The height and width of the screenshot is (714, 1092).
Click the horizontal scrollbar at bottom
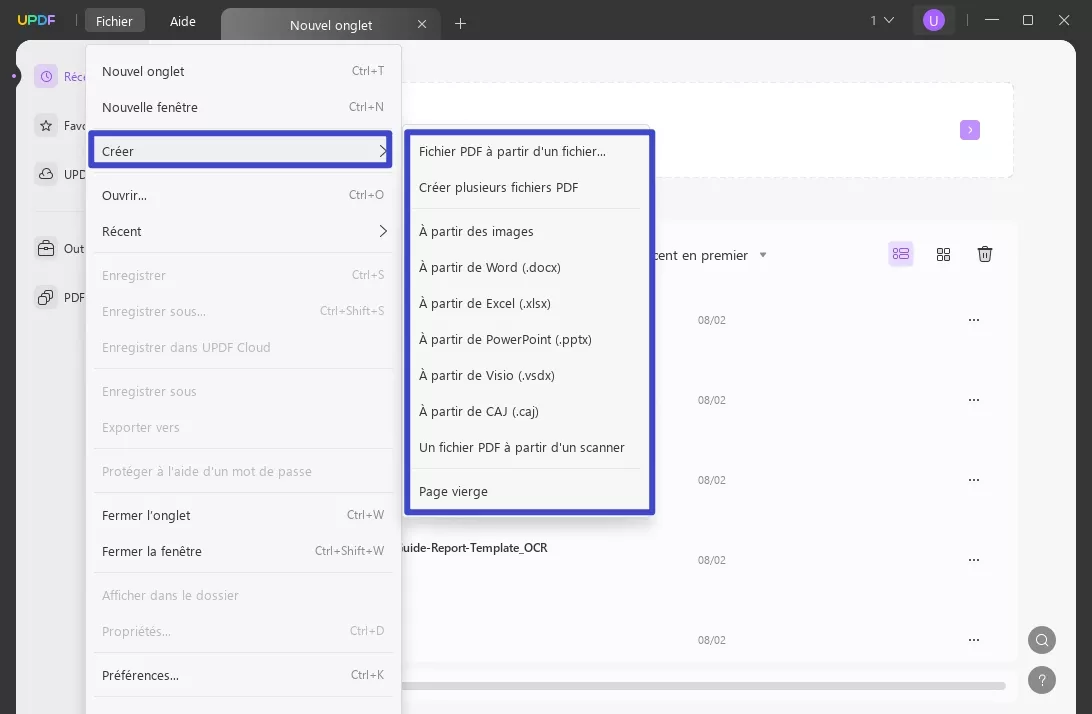(703, 686)
